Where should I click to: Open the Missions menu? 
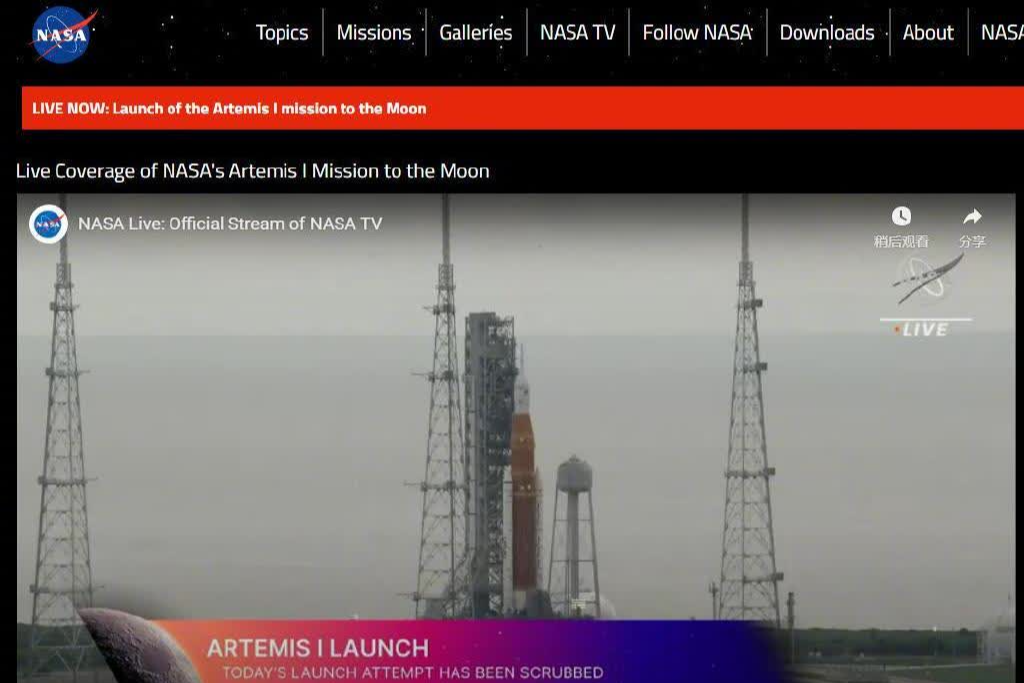tap(374, 33)
